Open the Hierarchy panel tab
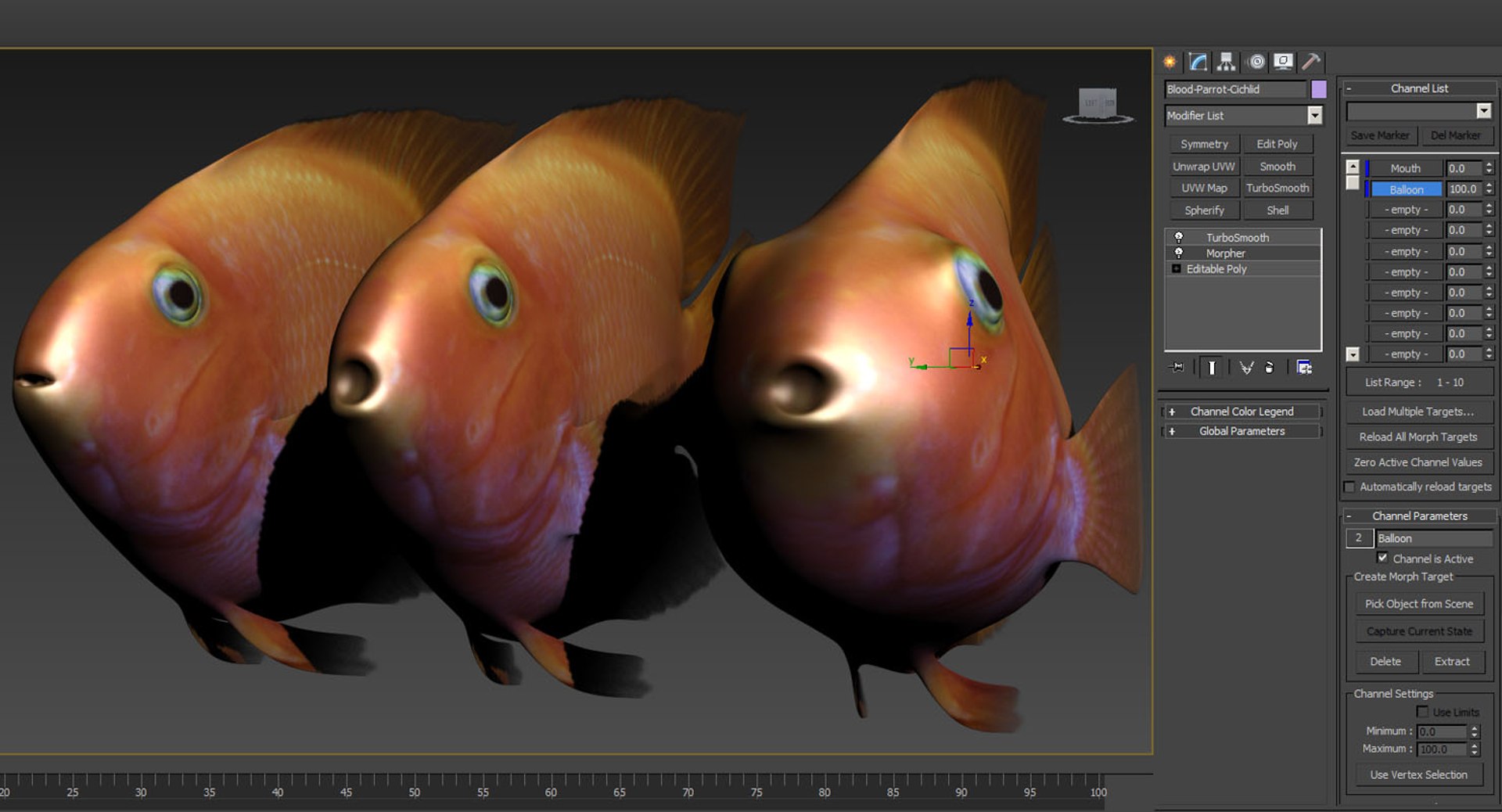The image size is (1502, 812). [x=1226, y=62]
